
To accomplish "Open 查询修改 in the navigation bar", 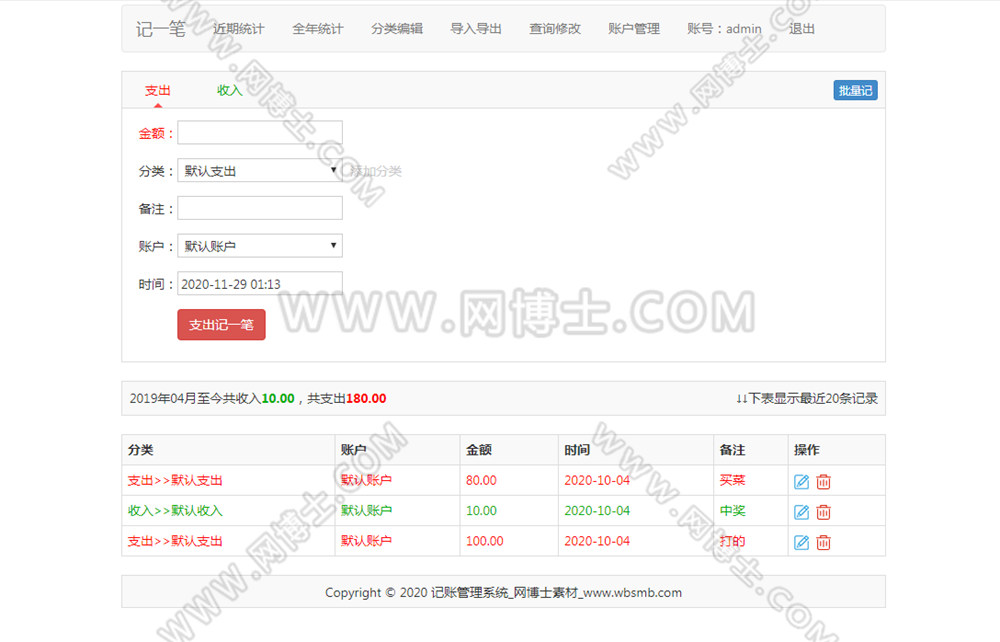I will pyautogui.click(x=555, y=29).
